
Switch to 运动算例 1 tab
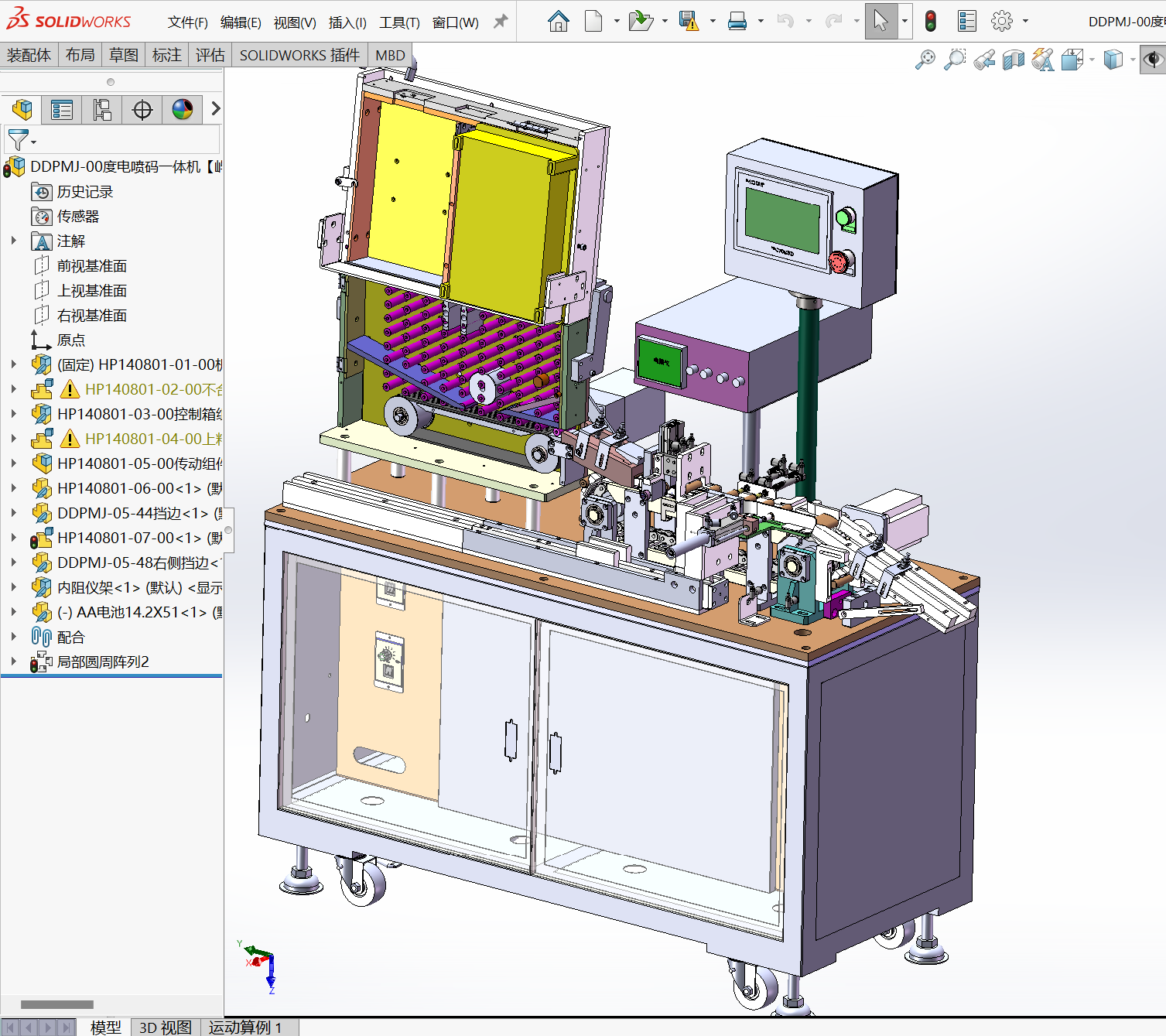point(245,1027)
